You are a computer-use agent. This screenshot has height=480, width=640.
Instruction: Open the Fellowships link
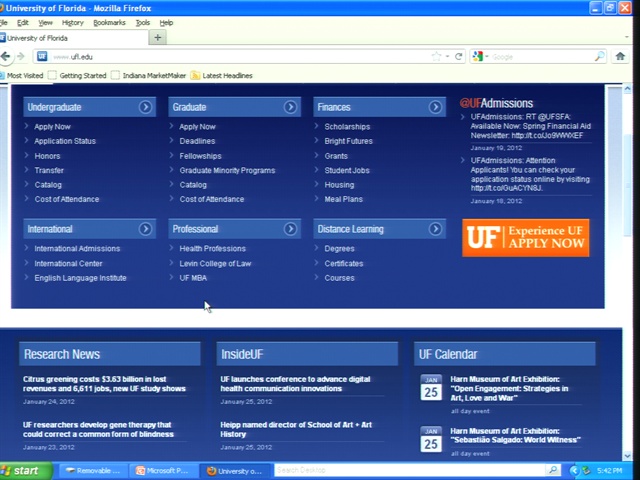click(x=200, y=156)
